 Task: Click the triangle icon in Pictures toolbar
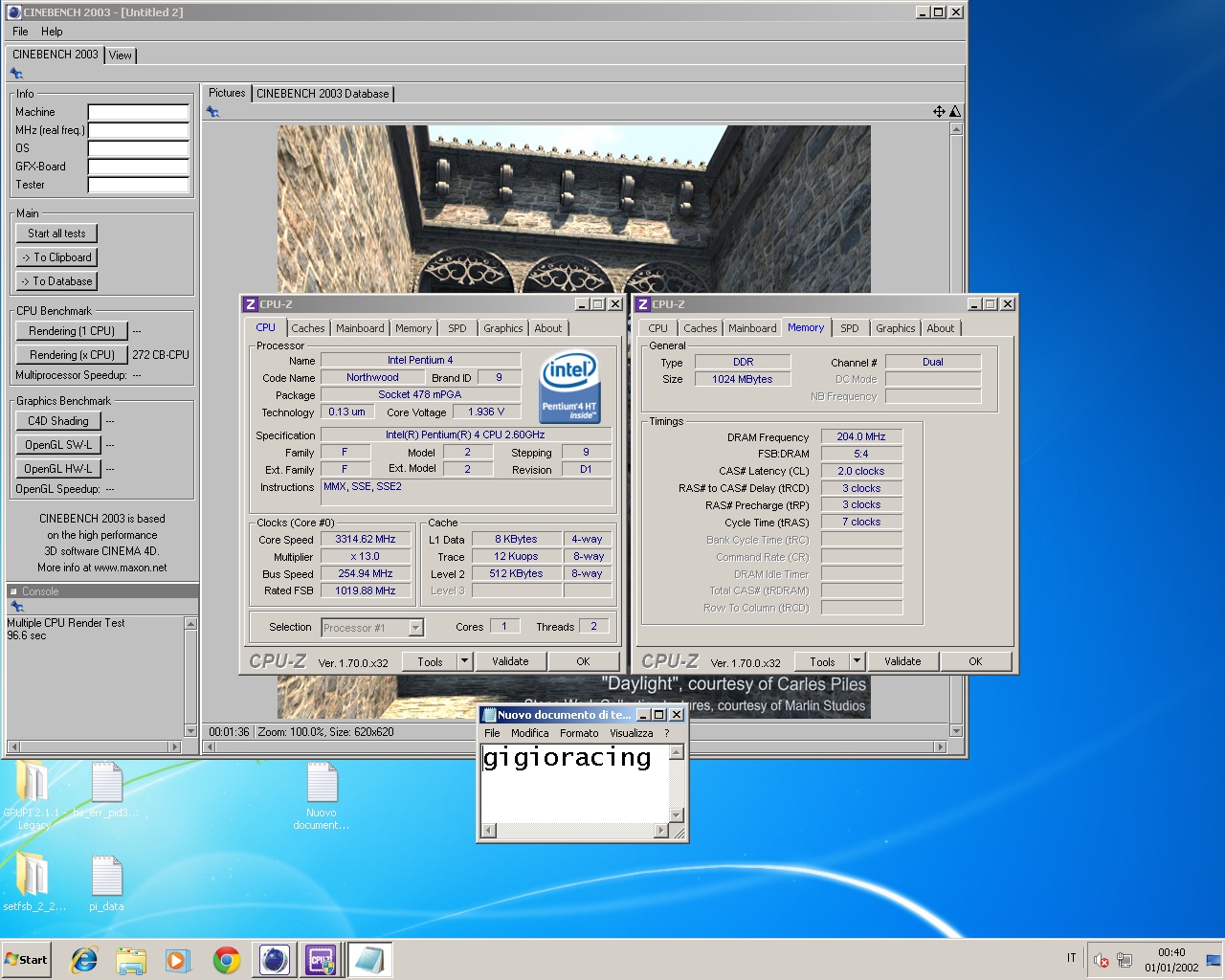[955, 112]
